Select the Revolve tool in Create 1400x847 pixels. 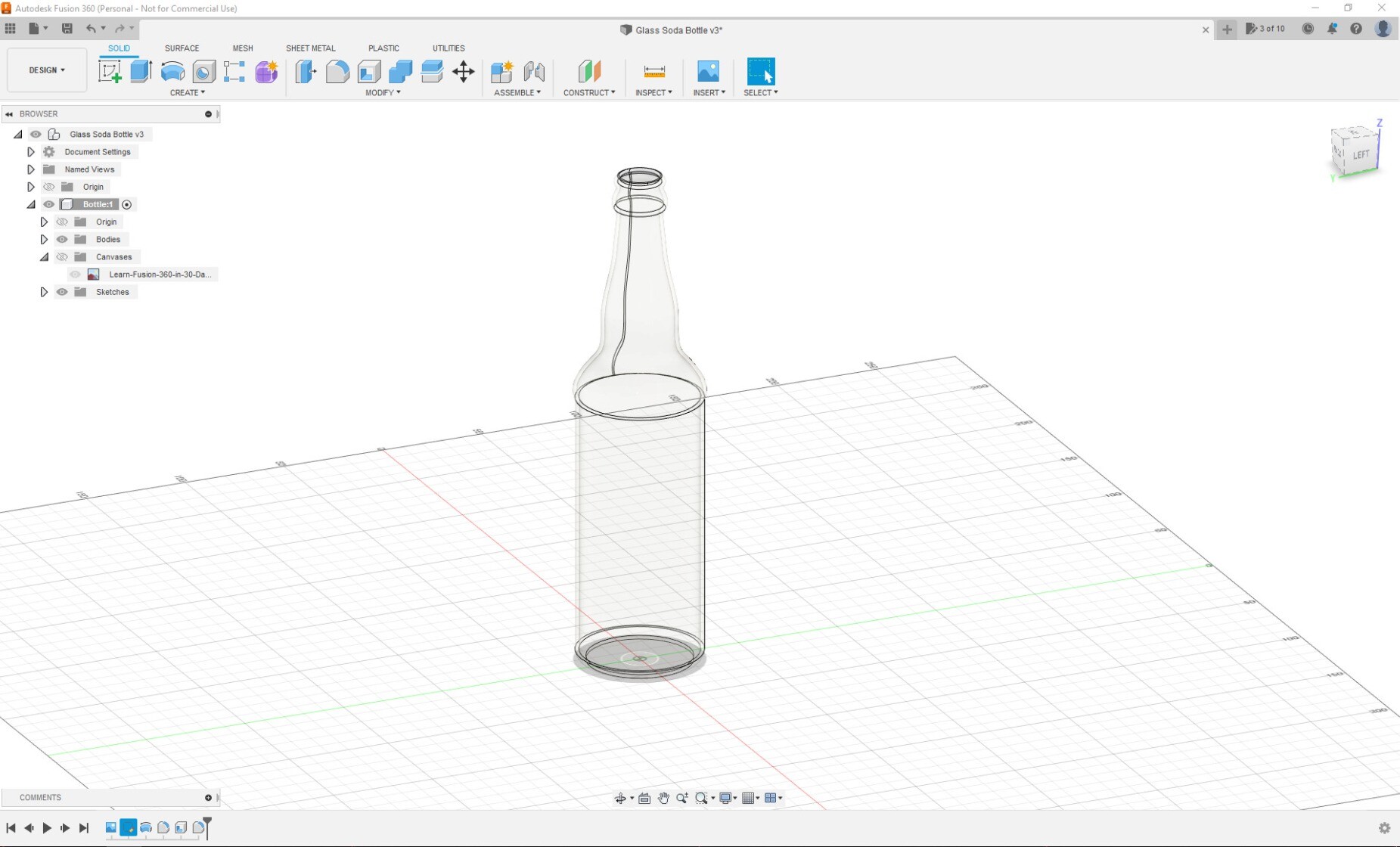[x=172, y=72]
